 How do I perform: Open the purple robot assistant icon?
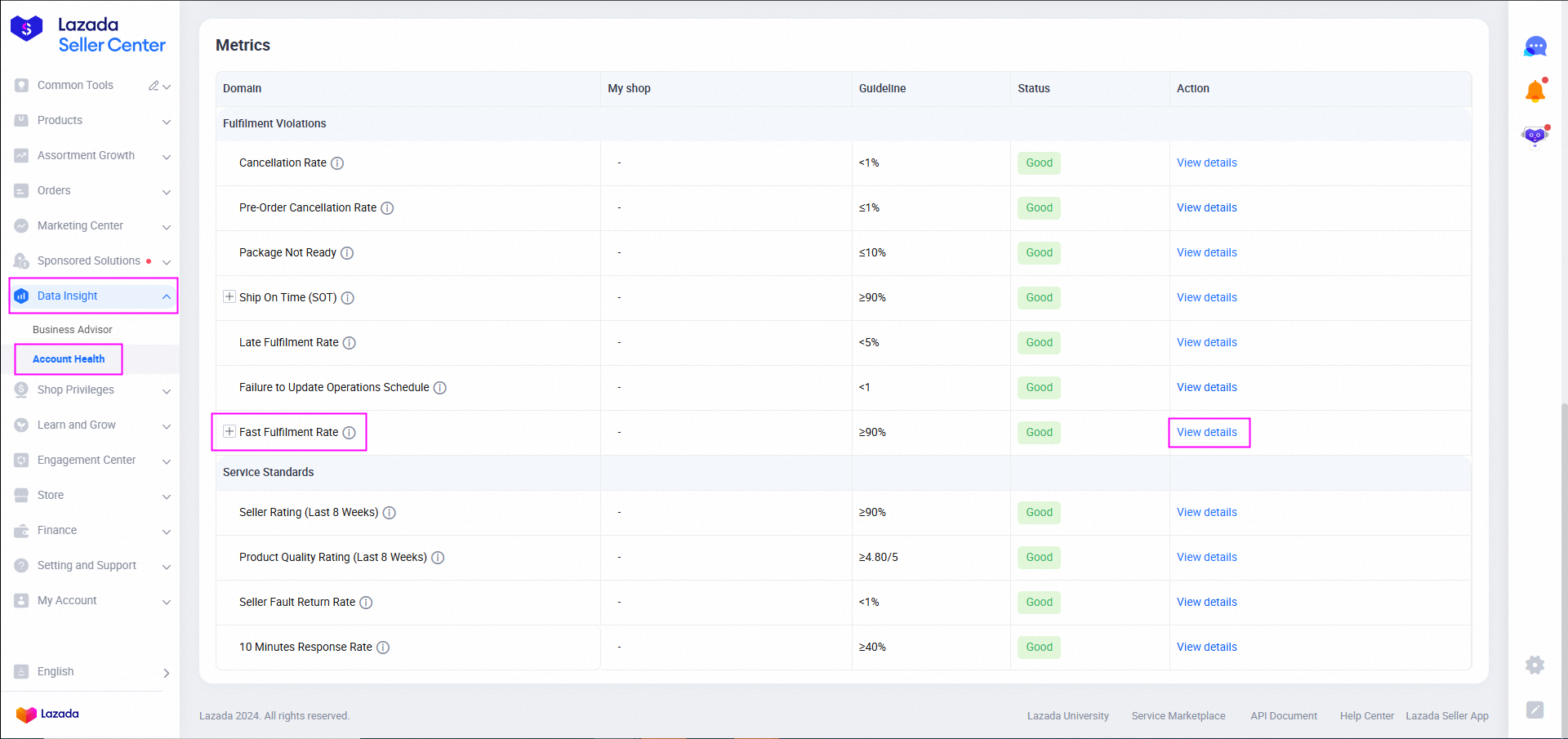coord(1535,136)
